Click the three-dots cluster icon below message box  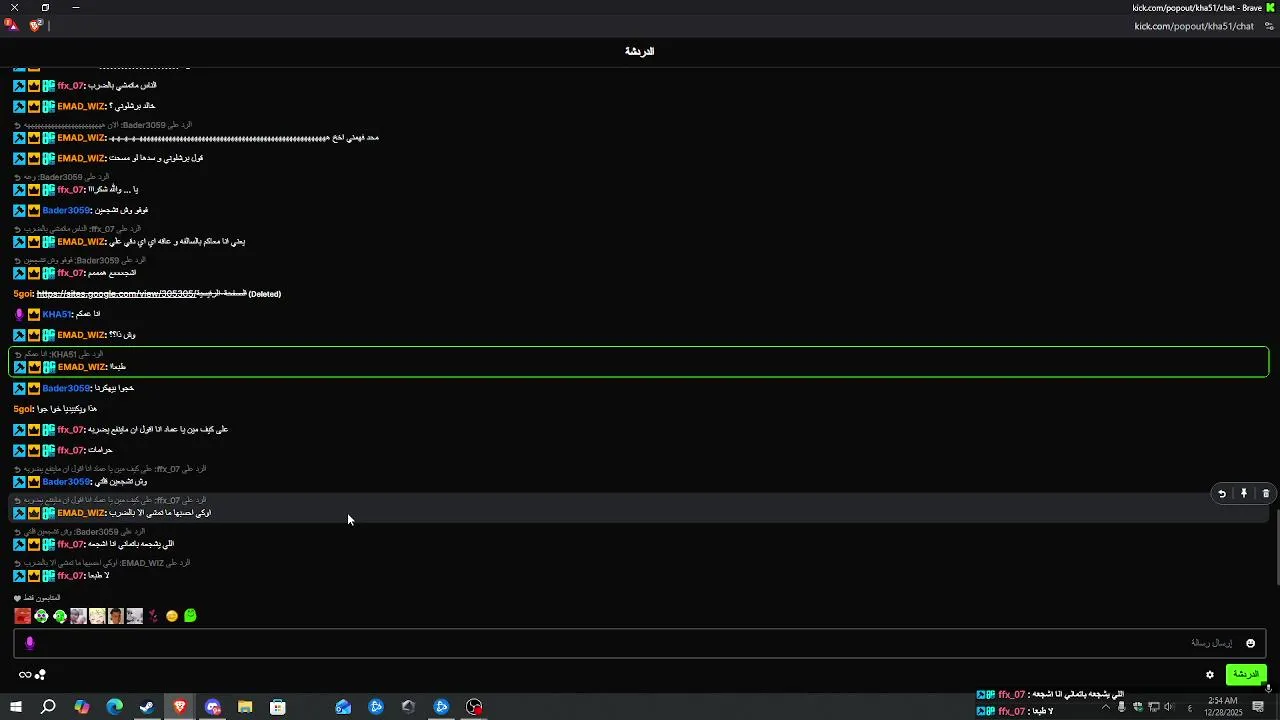[x=41, y=675]
